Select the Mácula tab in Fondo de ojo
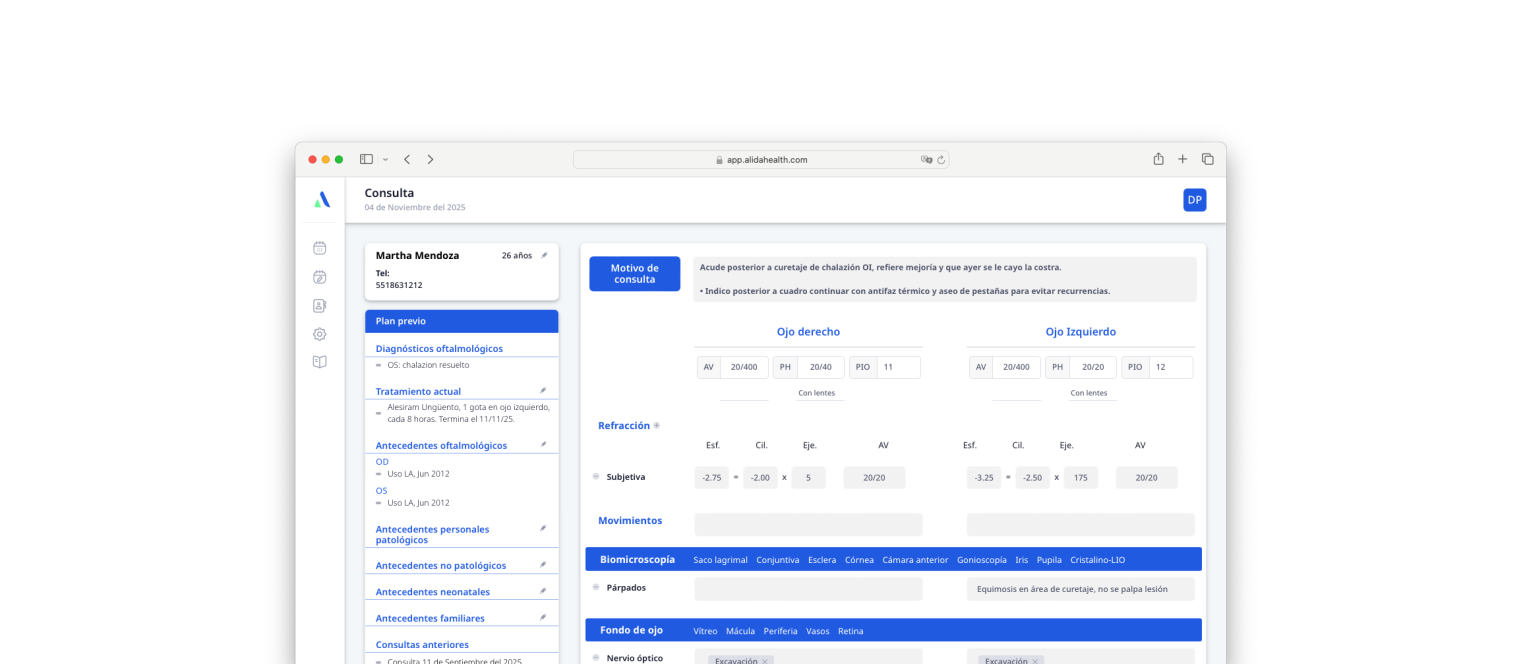The image size is (1524, 664). tap(740, 631)
